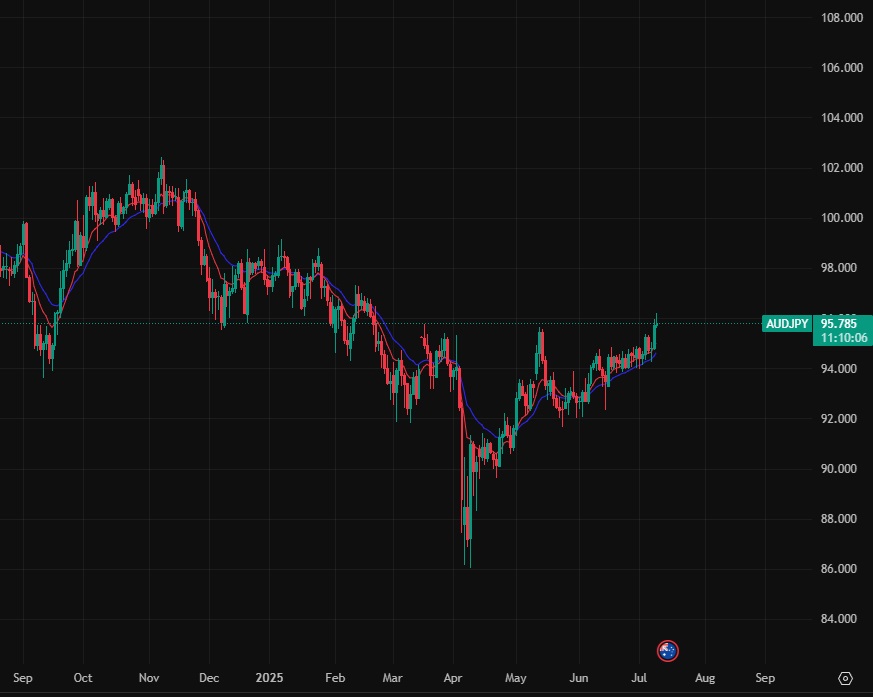Click the Oct label on time axis
Screen dimensions: 873x697
83,678
